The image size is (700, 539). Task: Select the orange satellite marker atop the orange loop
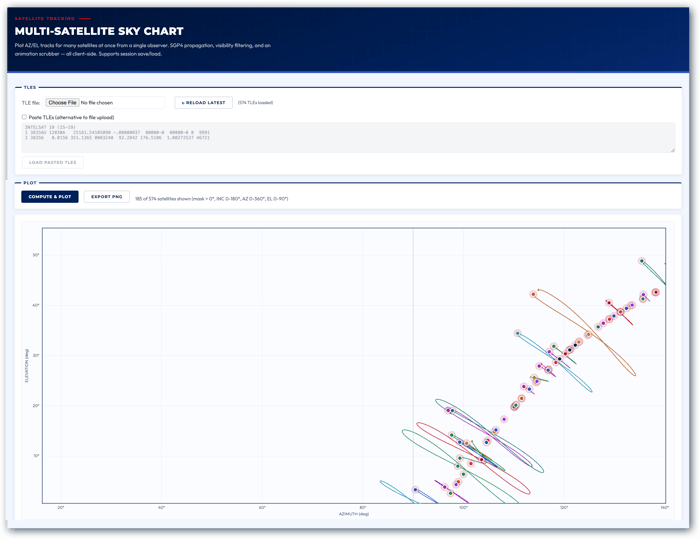[x=533, y=294]
